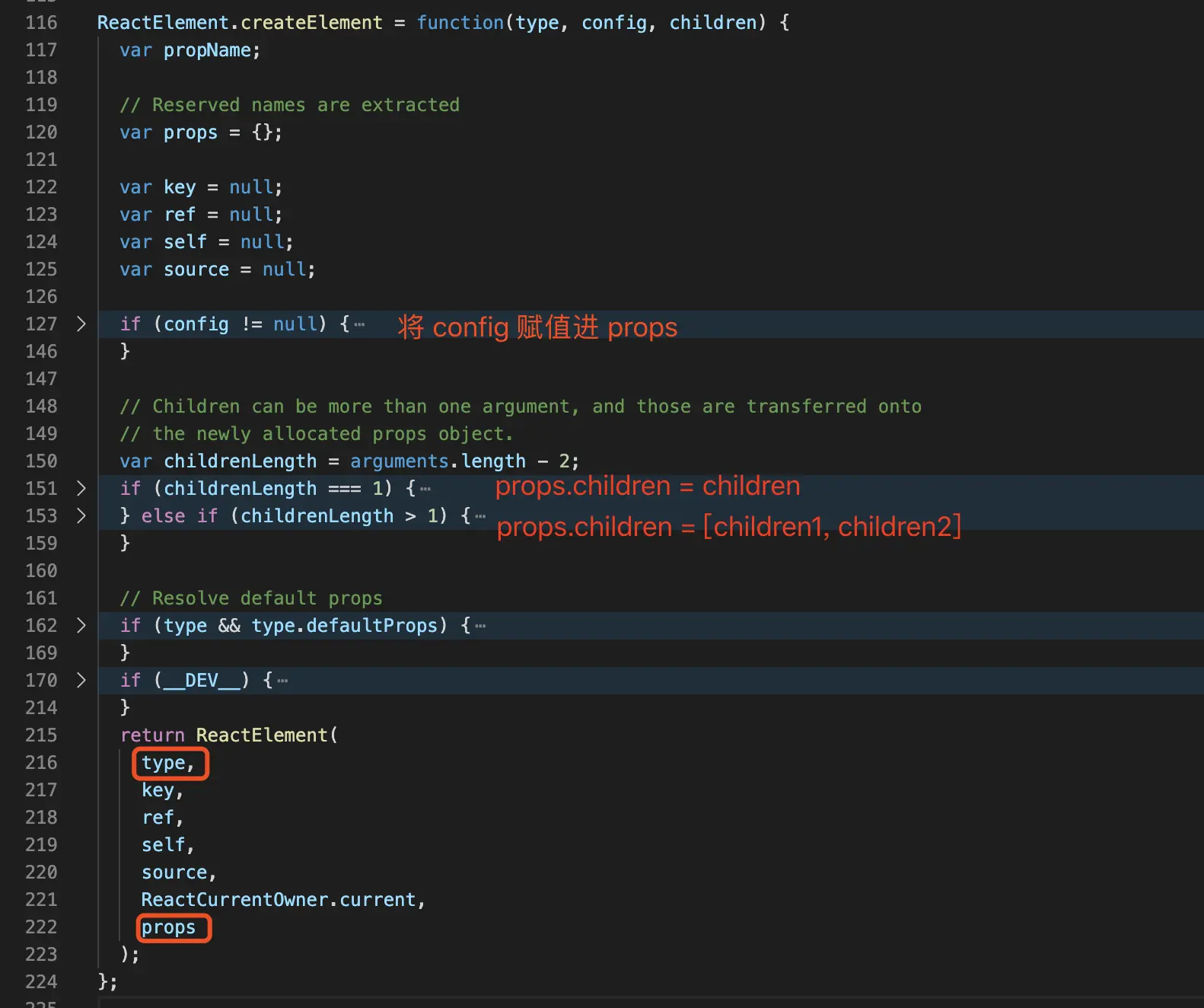Click fold ellipsis after type.defaultProps brace
Image resolution: width=1204 pixels, height=1008 pixels.
(480, 626)
